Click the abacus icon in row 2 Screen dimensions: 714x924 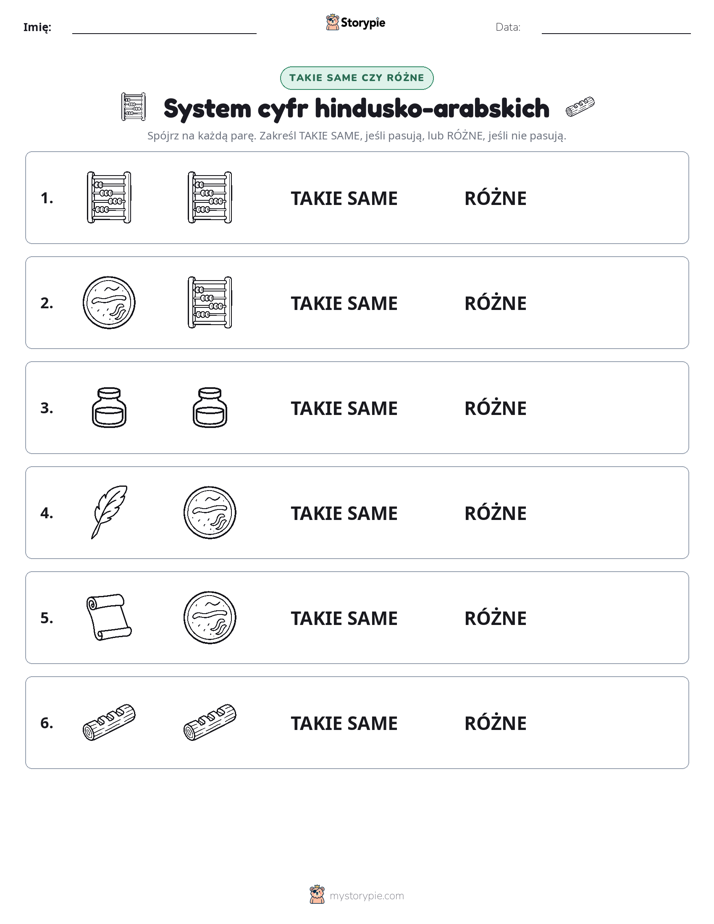tap(210, 302)
